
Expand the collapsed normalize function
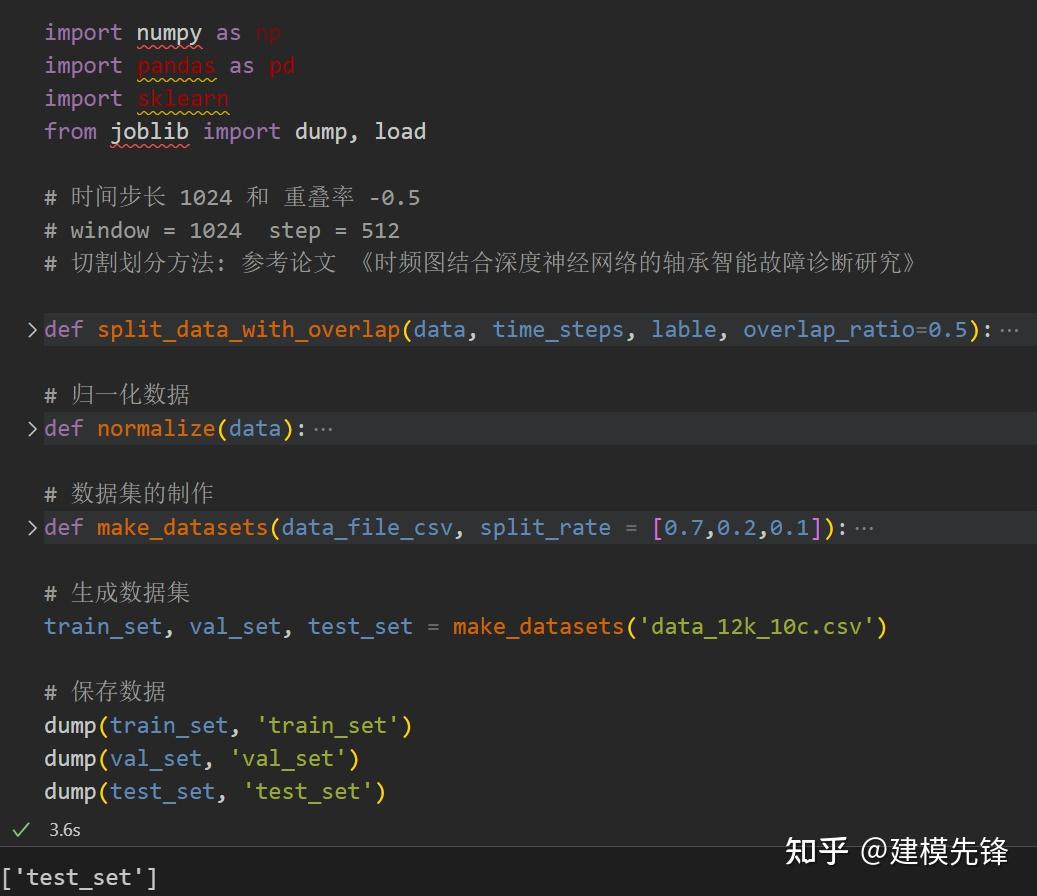click(30, 427)
